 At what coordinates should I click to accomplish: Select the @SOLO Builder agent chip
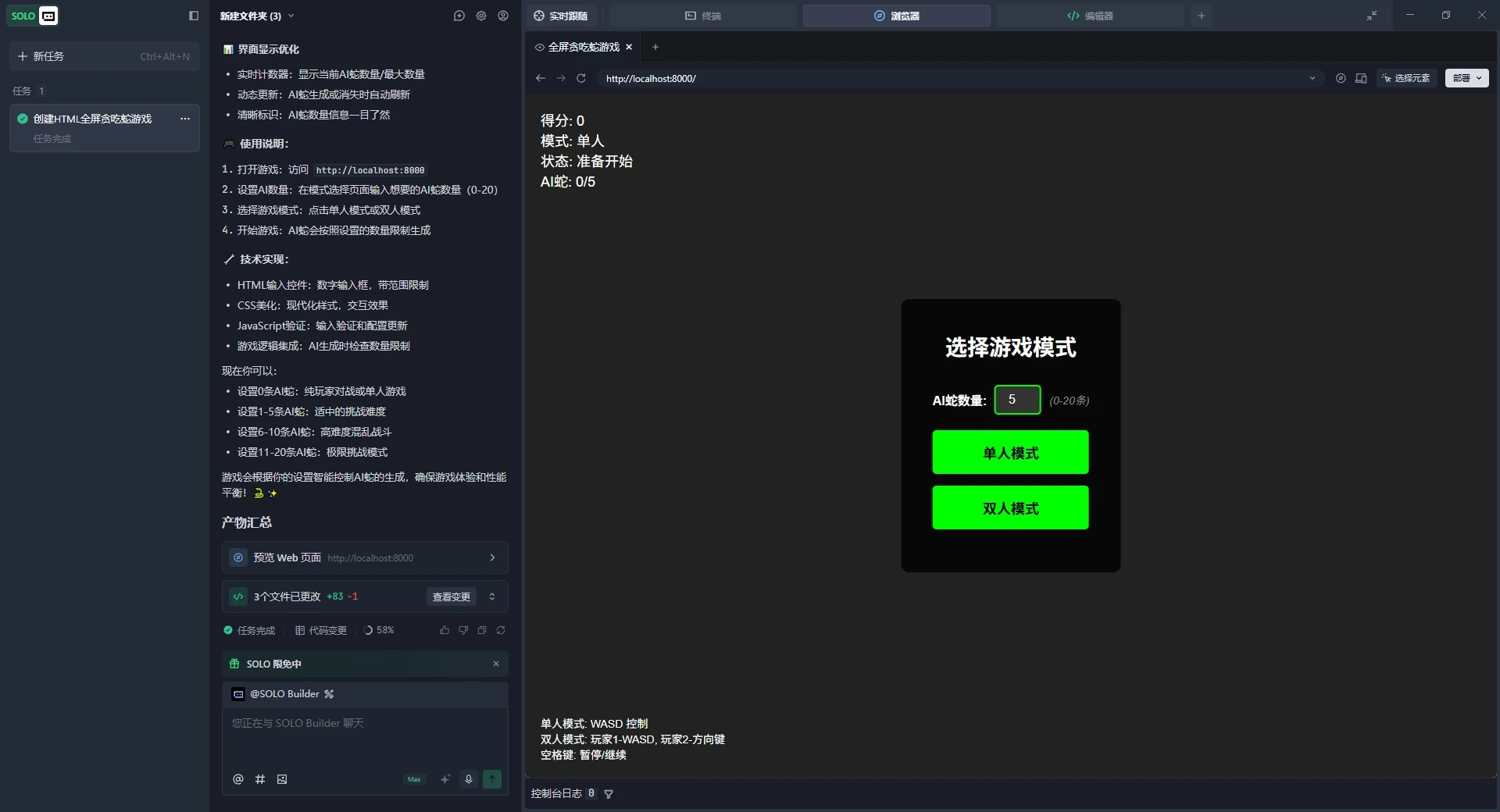point(277,693)
